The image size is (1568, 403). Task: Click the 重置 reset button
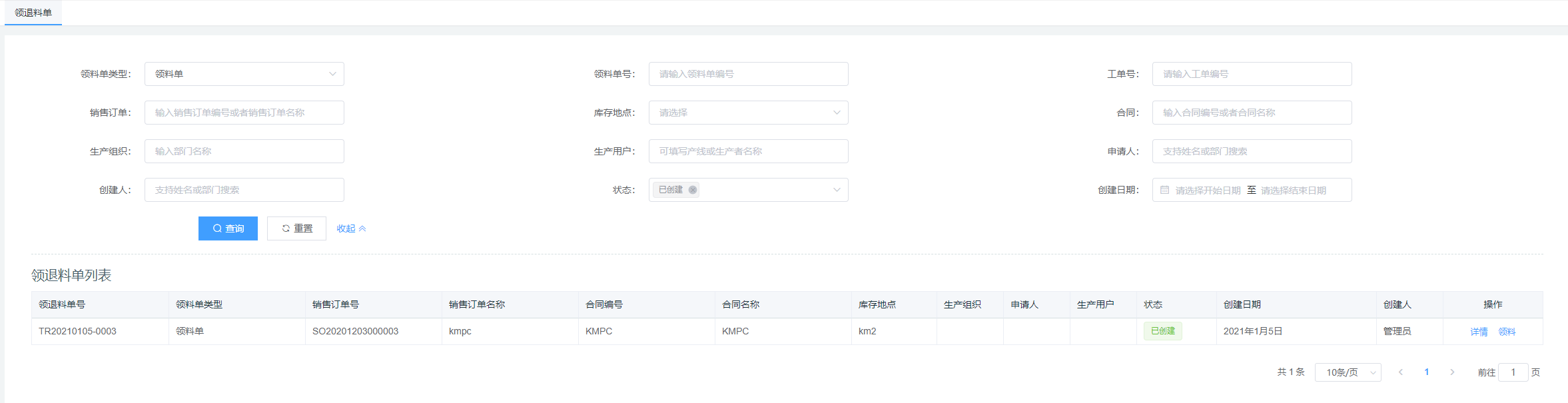pyautogui.click(x=296, y=228)
